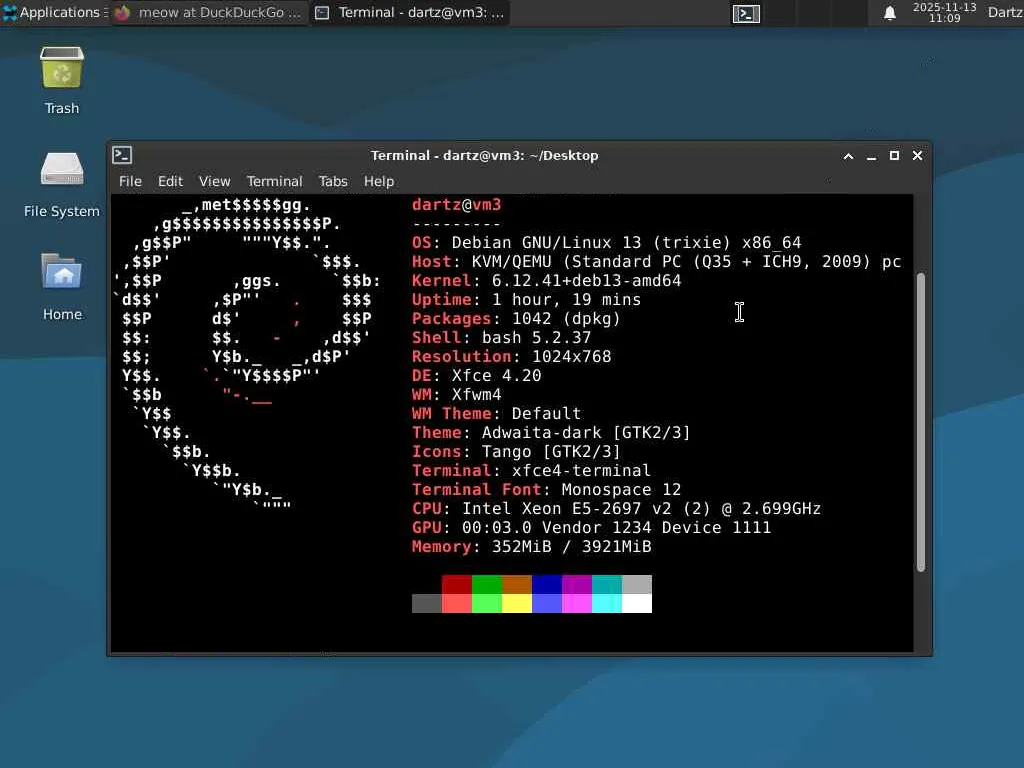Click the Icons value Tango

[506, 451]
